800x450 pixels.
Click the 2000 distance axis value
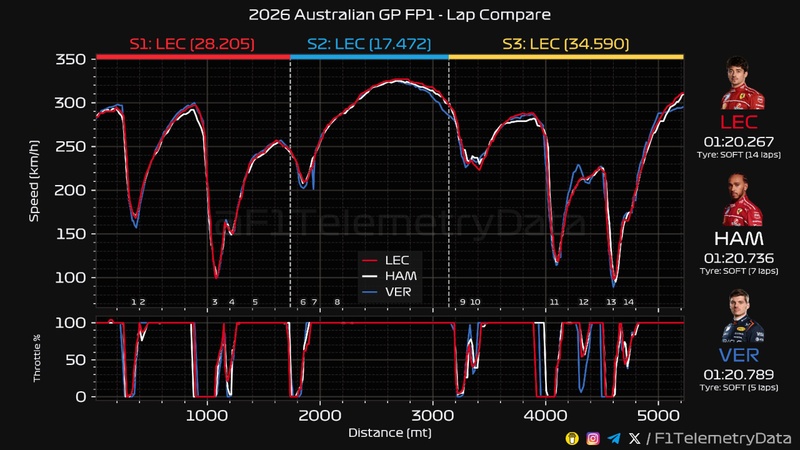click(320, 415)
